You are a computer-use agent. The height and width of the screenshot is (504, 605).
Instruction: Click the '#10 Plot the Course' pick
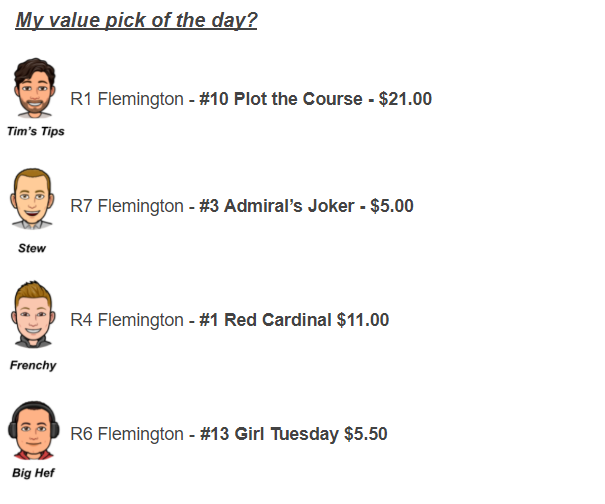pyautogui.click(x=281, y=99)
